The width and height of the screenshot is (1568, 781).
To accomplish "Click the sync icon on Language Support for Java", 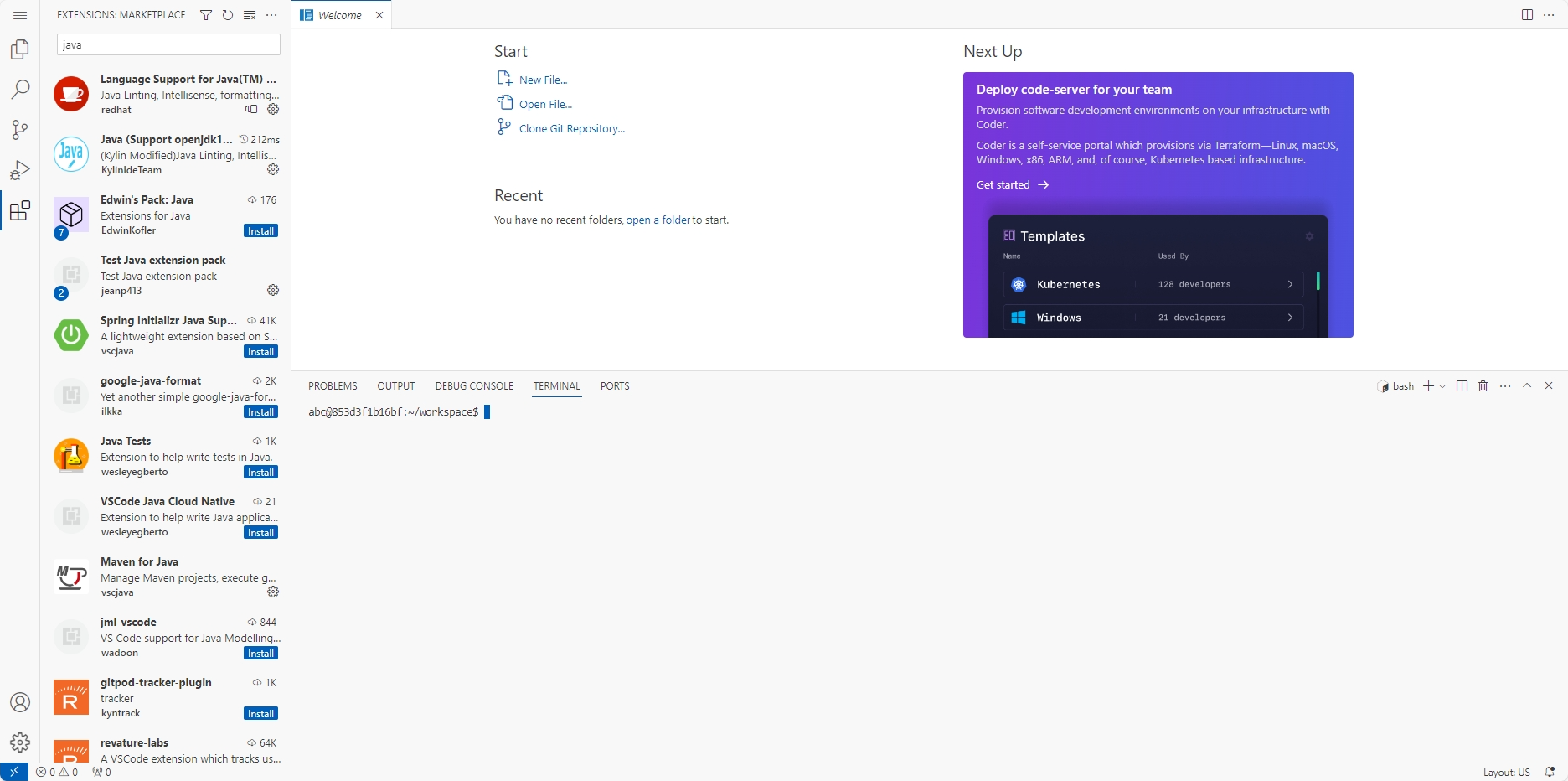I will pyautogui.click(x=251, y=109).
